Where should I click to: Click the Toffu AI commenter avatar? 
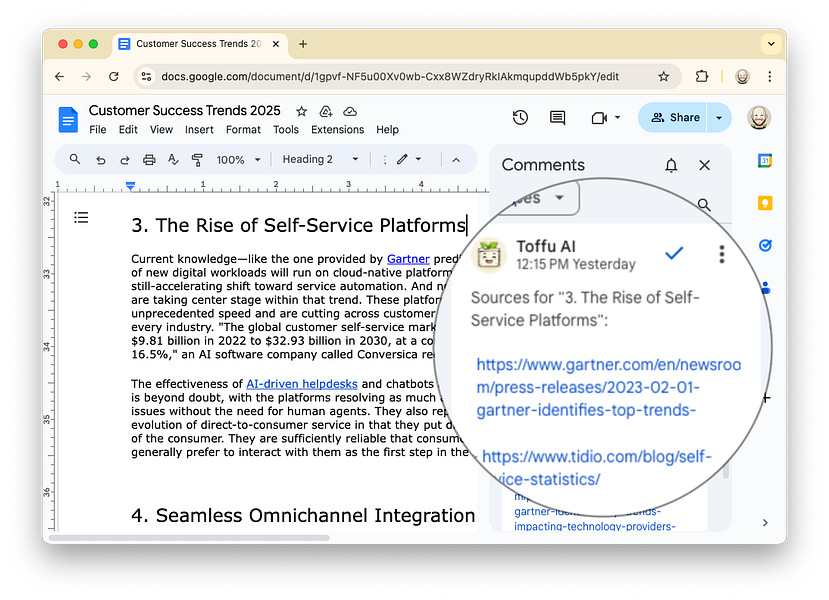[489, 255]
